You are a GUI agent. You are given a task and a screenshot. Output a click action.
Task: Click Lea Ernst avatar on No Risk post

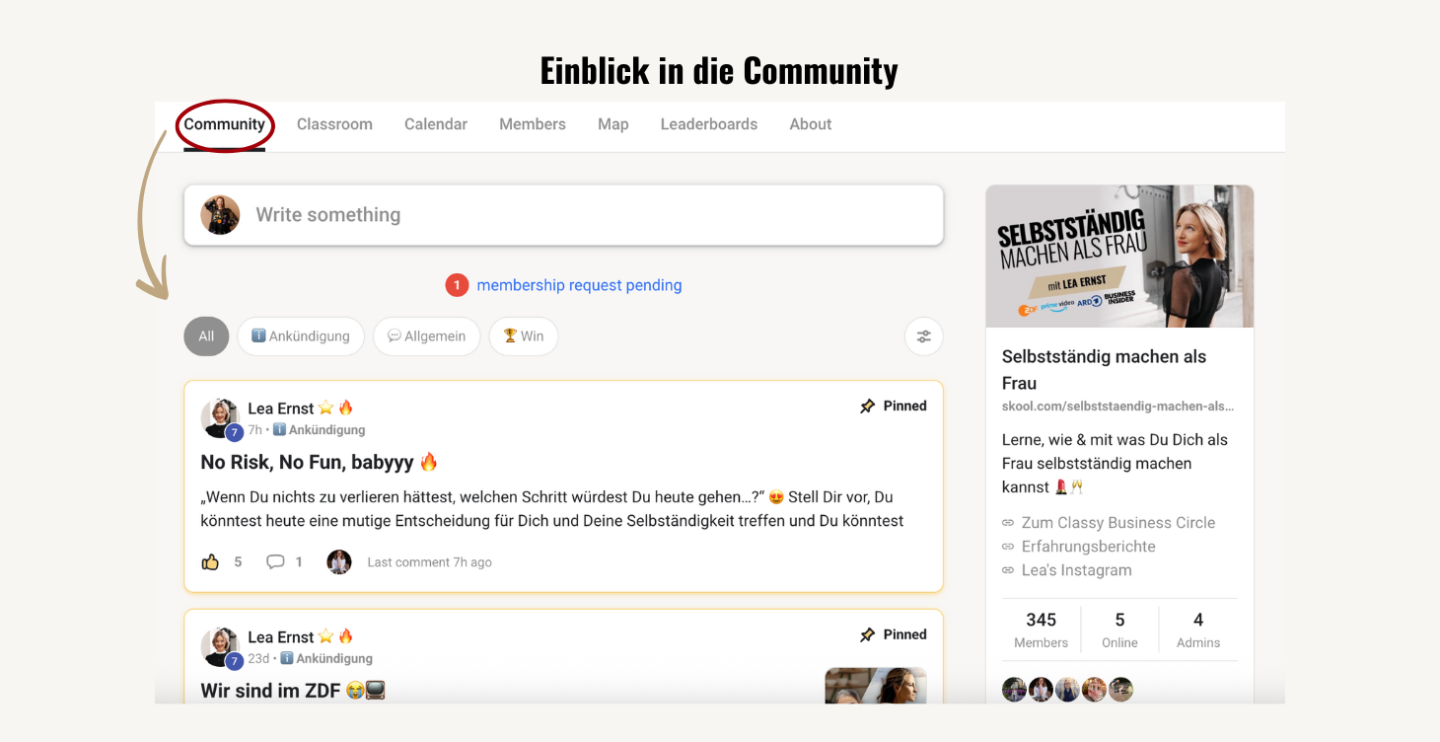(x=219, y=417)
